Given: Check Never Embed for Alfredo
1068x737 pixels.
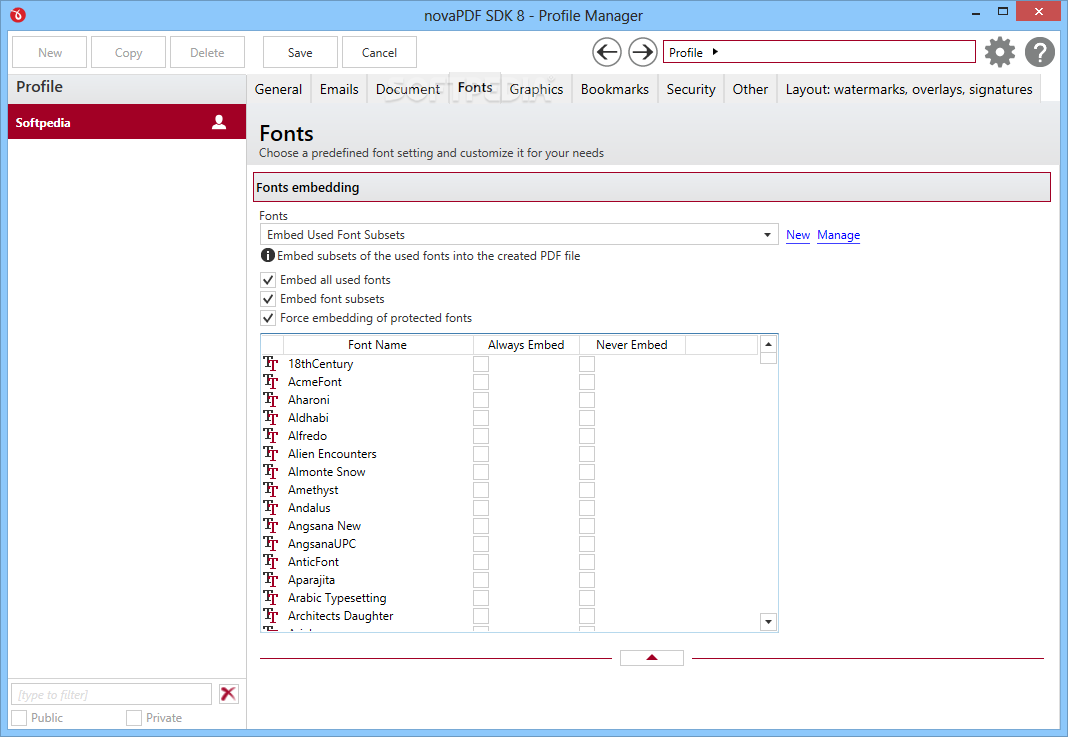Looking at the screenshot, I should point(586,436).
